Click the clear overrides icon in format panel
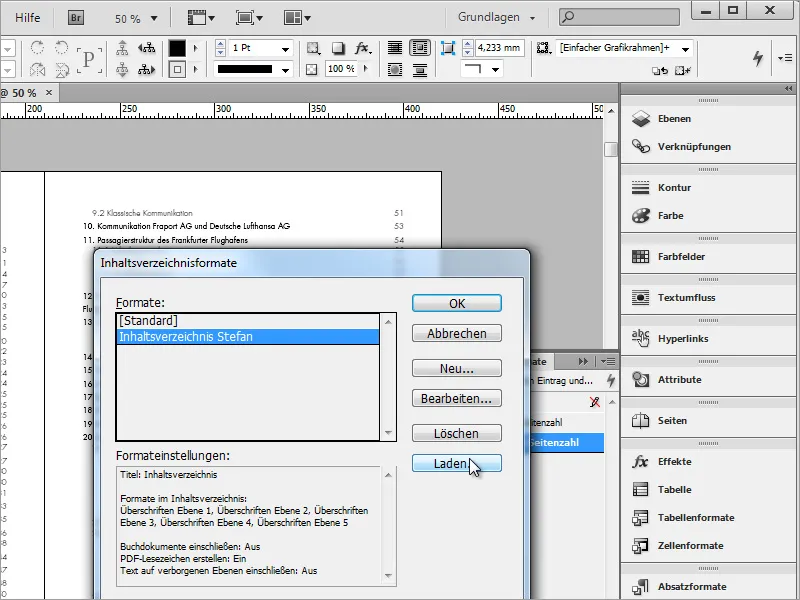The width and height of the screenshot is (800, 600). (x=594, y=402)
